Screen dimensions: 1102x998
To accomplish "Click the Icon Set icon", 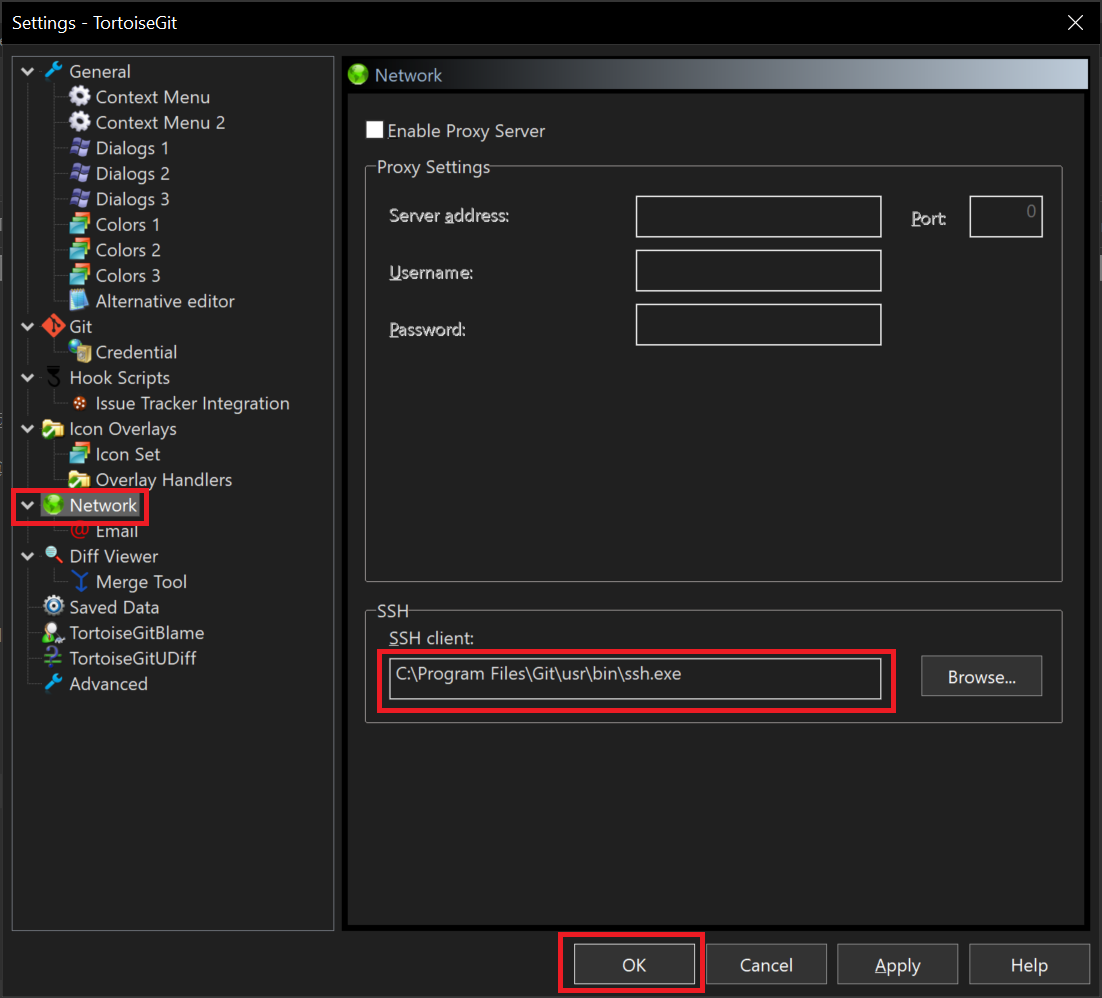I will coord(79,454).
